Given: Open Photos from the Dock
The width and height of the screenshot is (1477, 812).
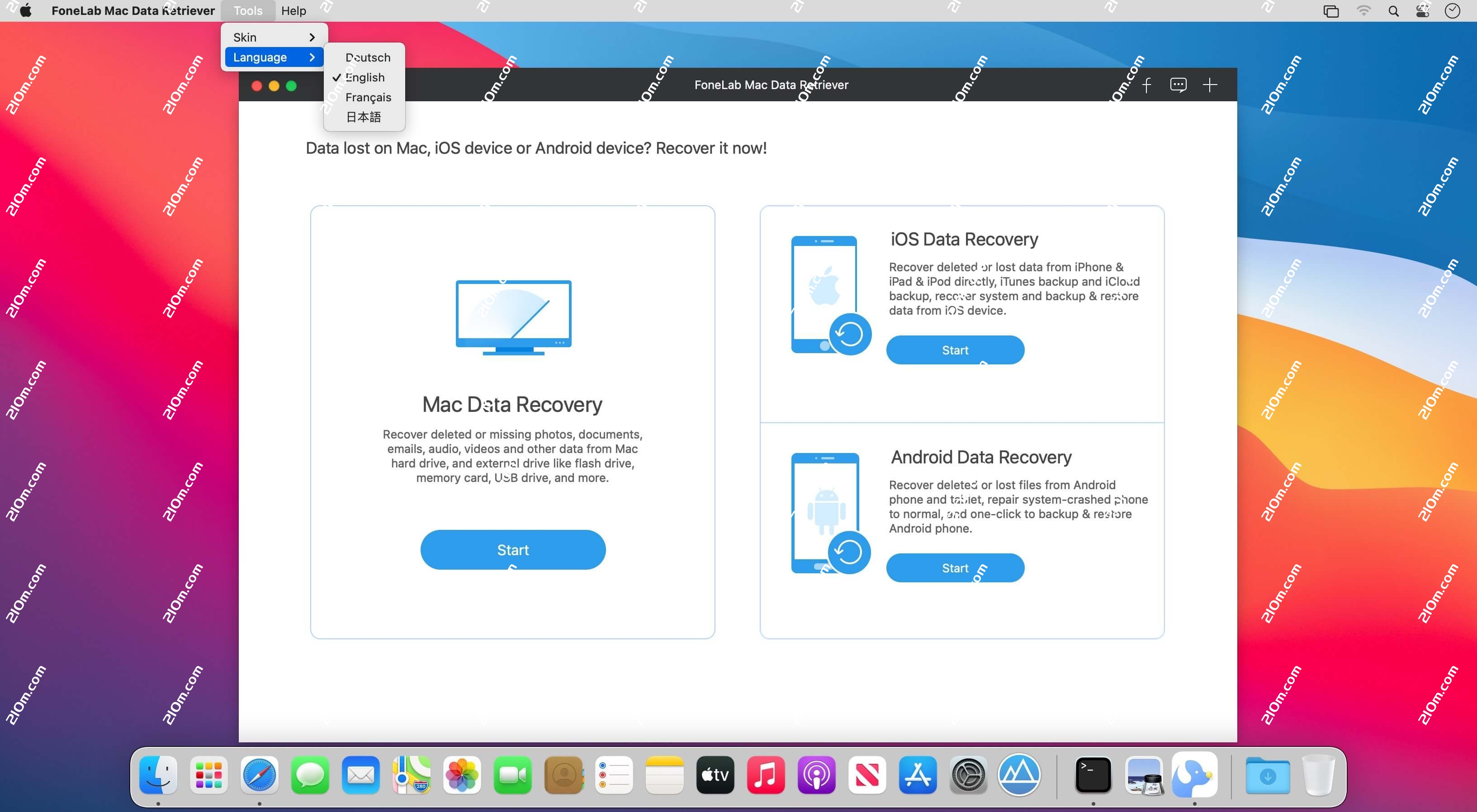Looking at the screenshot, I should tap(462, 775).
